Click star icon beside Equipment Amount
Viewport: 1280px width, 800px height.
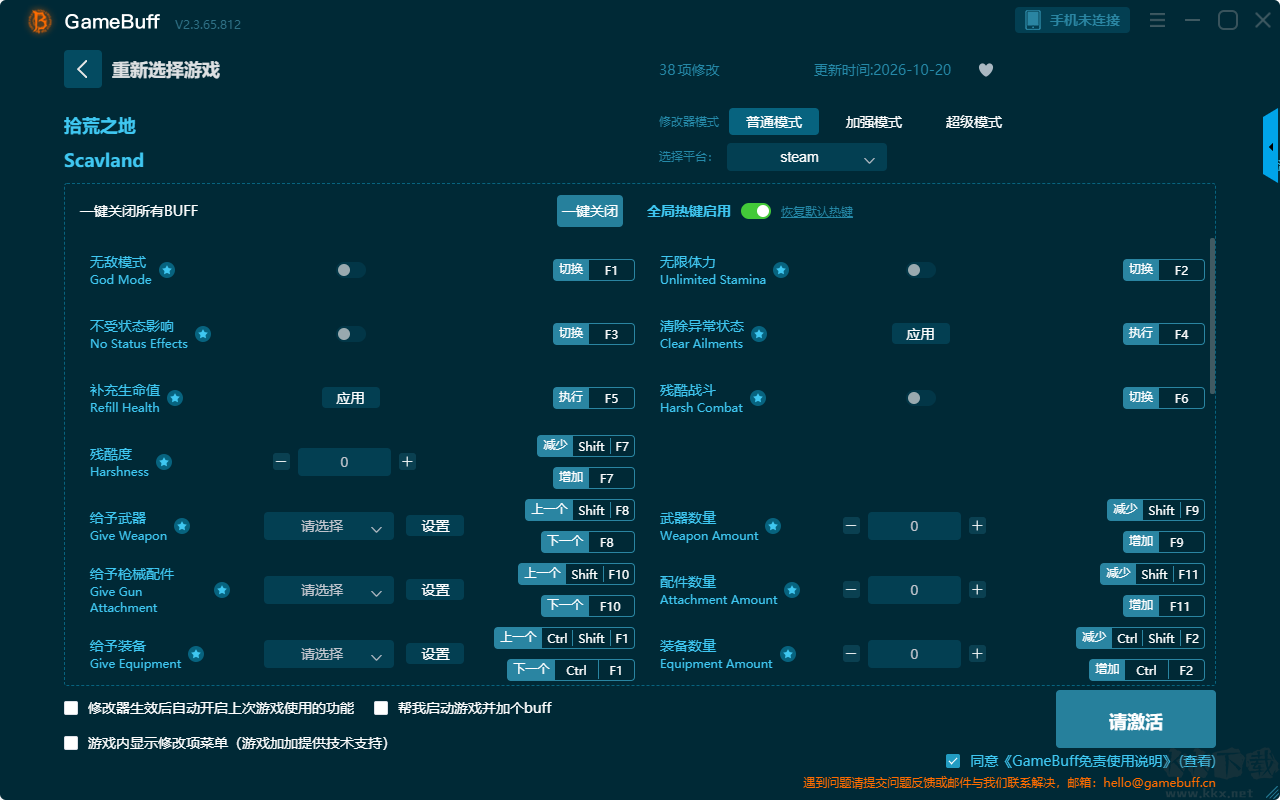click(788, 654)
